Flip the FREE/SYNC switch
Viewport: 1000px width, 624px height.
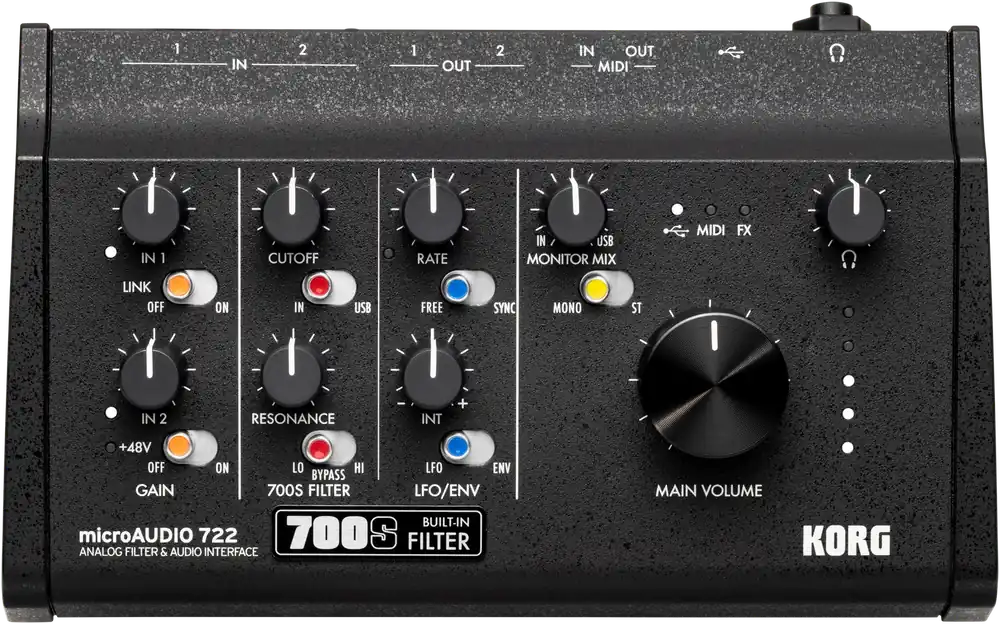coord(467,288)
